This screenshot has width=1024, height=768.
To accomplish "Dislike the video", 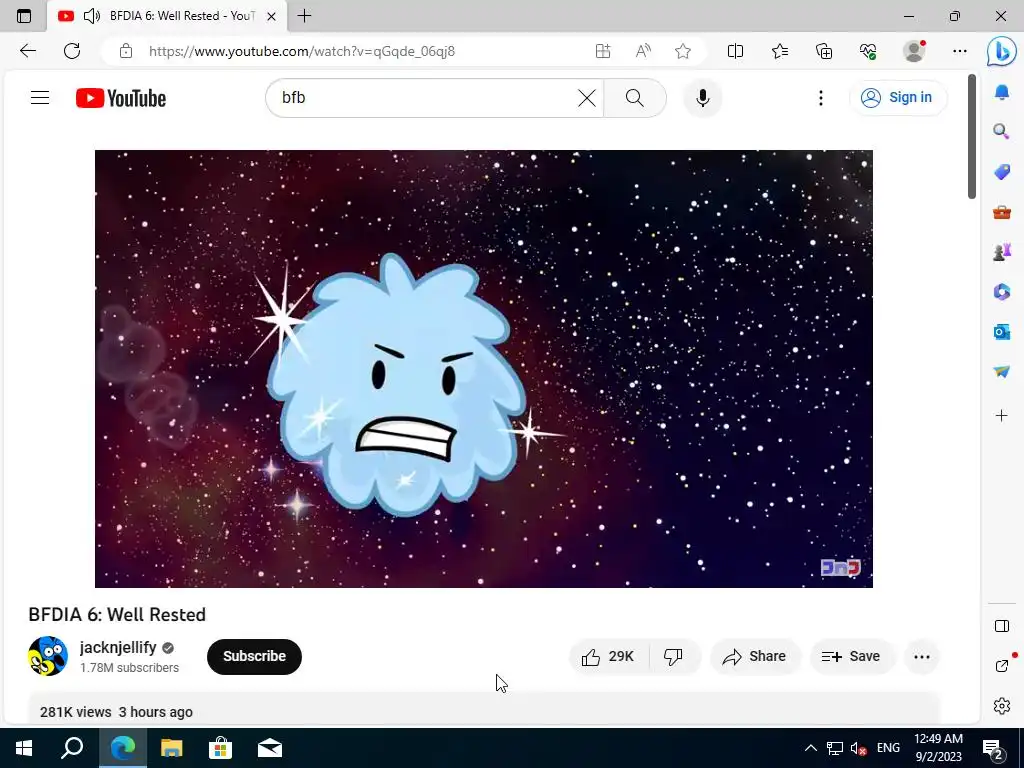I will point(673,656).
